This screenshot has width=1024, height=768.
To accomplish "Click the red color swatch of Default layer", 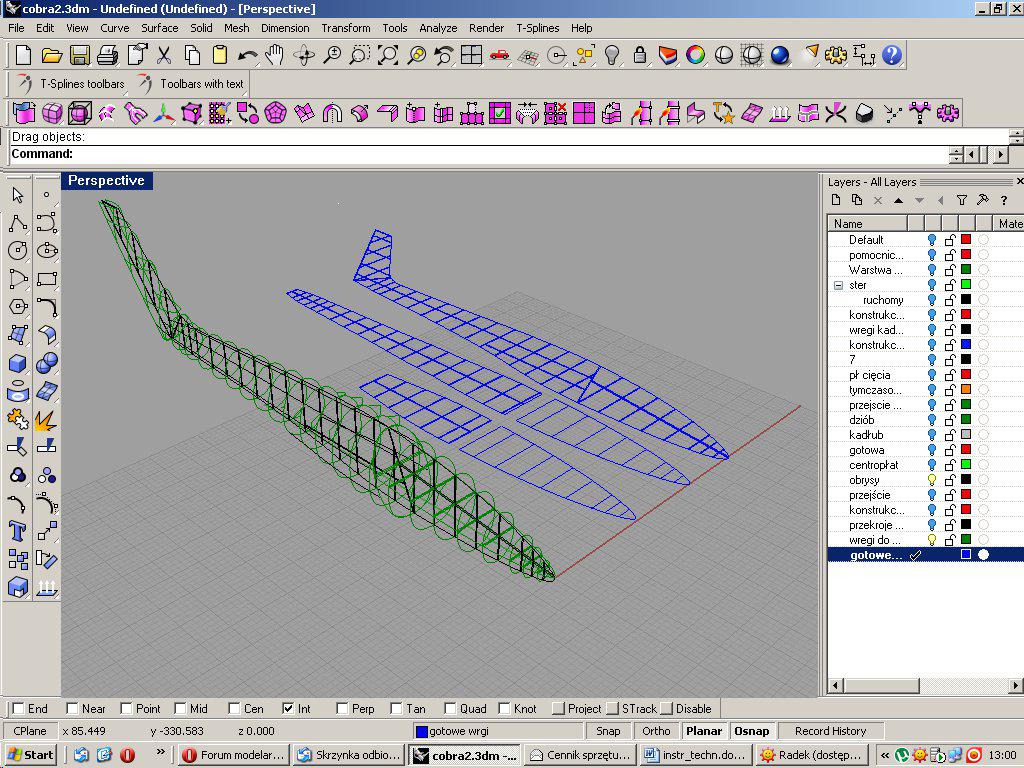I will 966,240.
